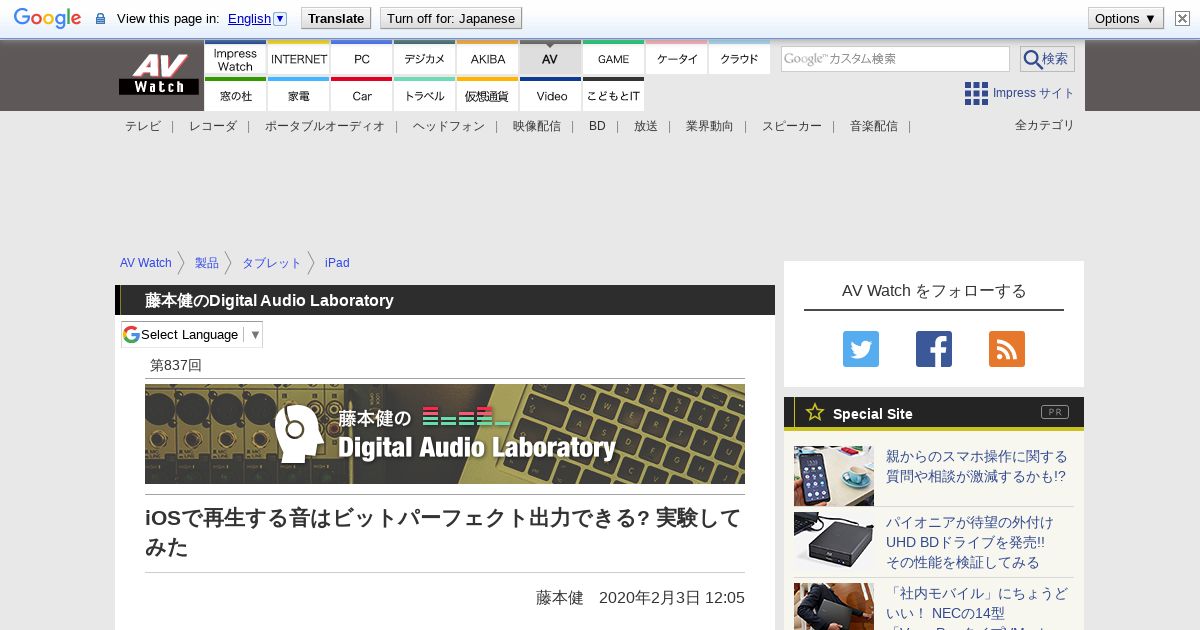Open the PC tab
Screen dimensions: 1200x630
tap(362, 59)
